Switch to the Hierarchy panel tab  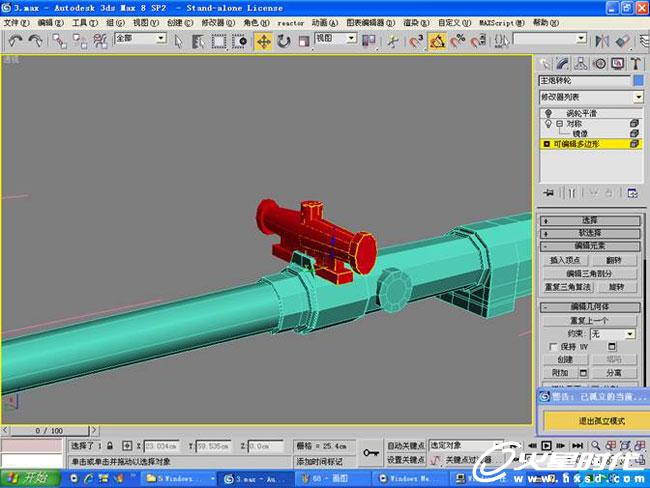[580, 63]
